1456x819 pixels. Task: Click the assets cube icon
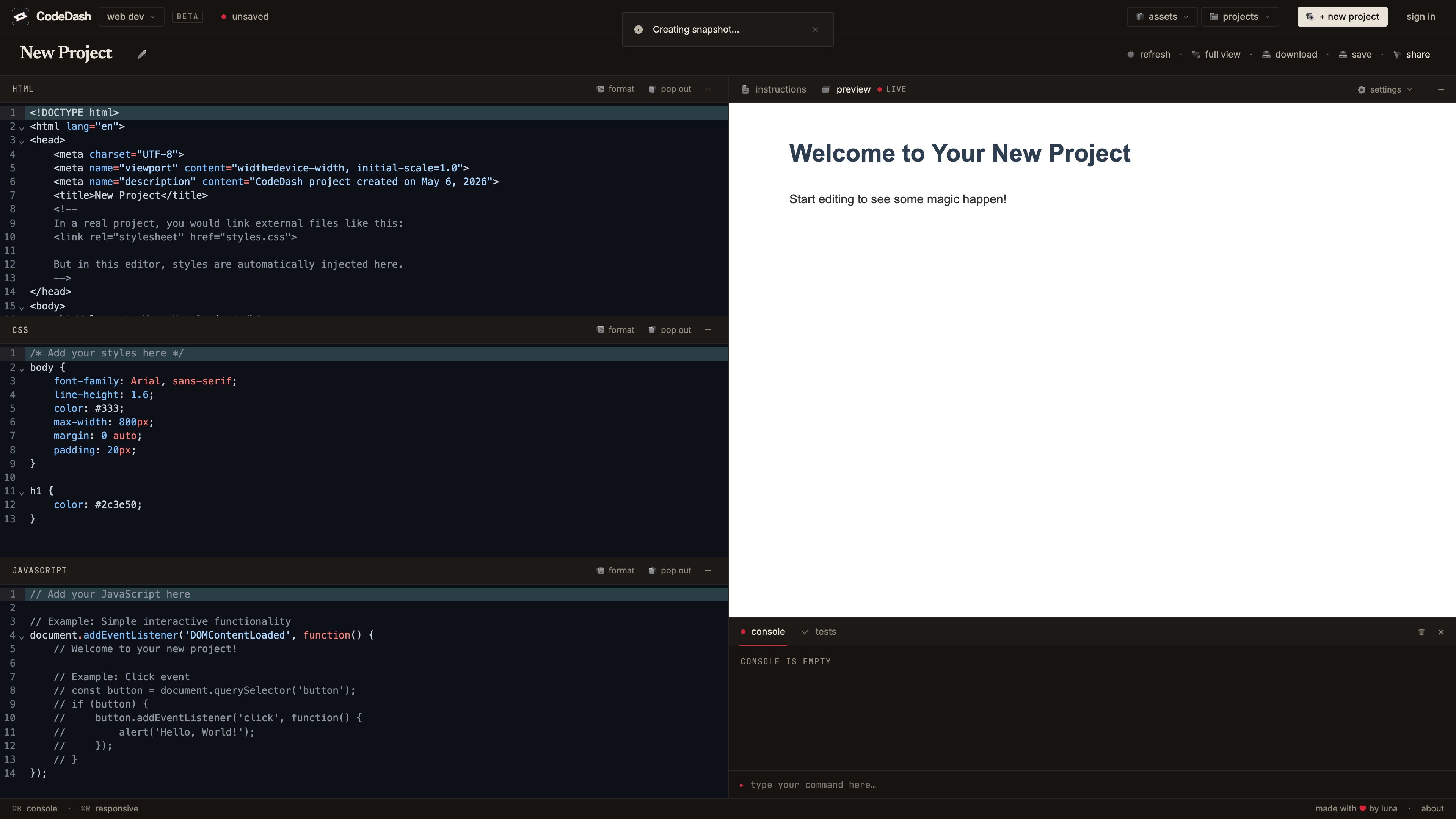coord(1140,16)
